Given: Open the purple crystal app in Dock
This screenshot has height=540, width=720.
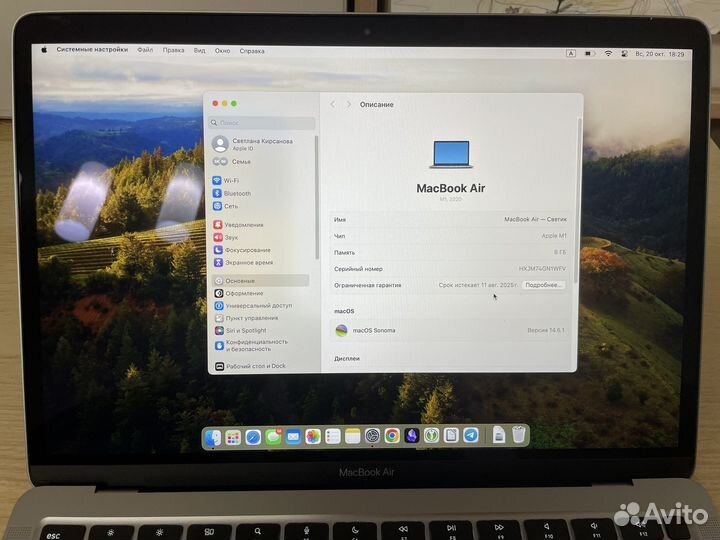Looking at the screenshot, I should (412, 435).
